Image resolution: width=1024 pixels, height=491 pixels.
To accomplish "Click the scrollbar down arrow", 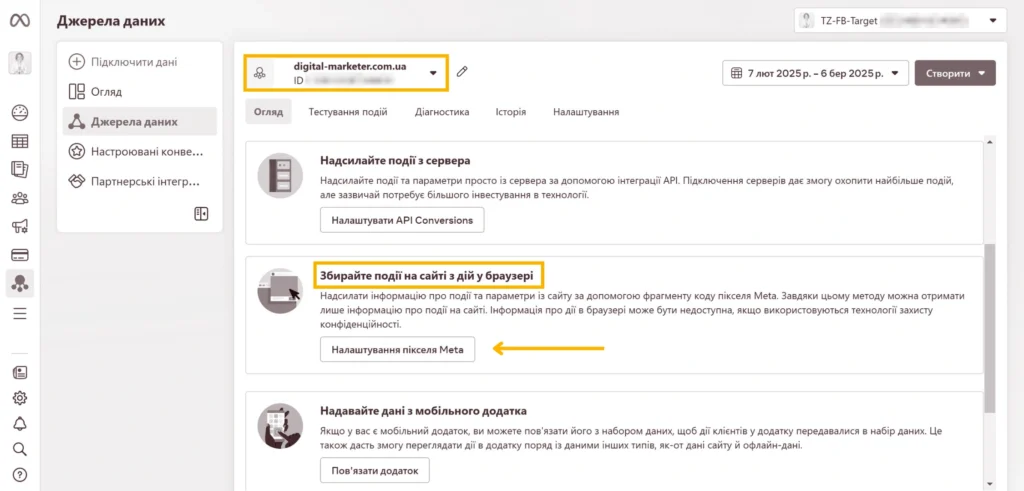I will click(x=990, y=484).
